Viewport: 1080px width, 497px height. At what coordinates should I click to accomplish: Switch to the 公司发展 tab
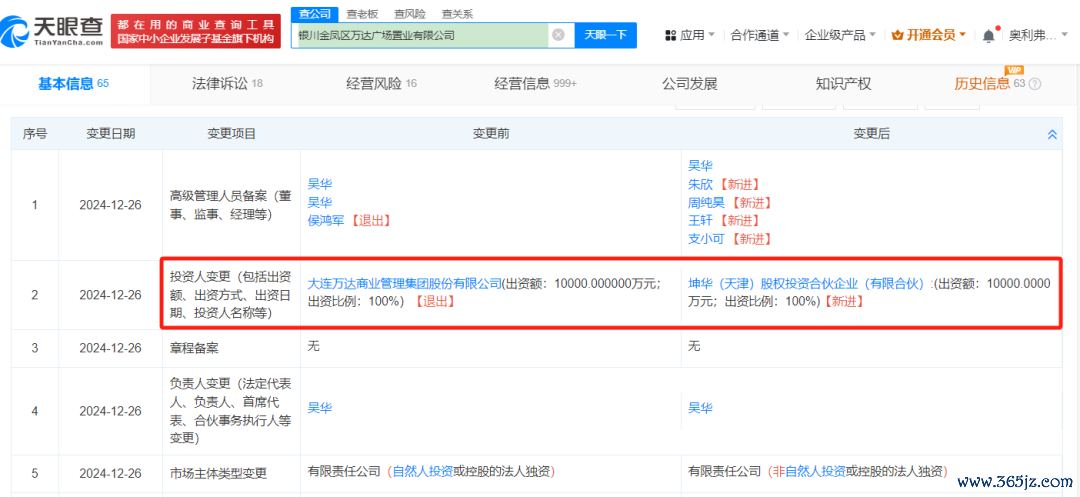[x=689, y=84]
